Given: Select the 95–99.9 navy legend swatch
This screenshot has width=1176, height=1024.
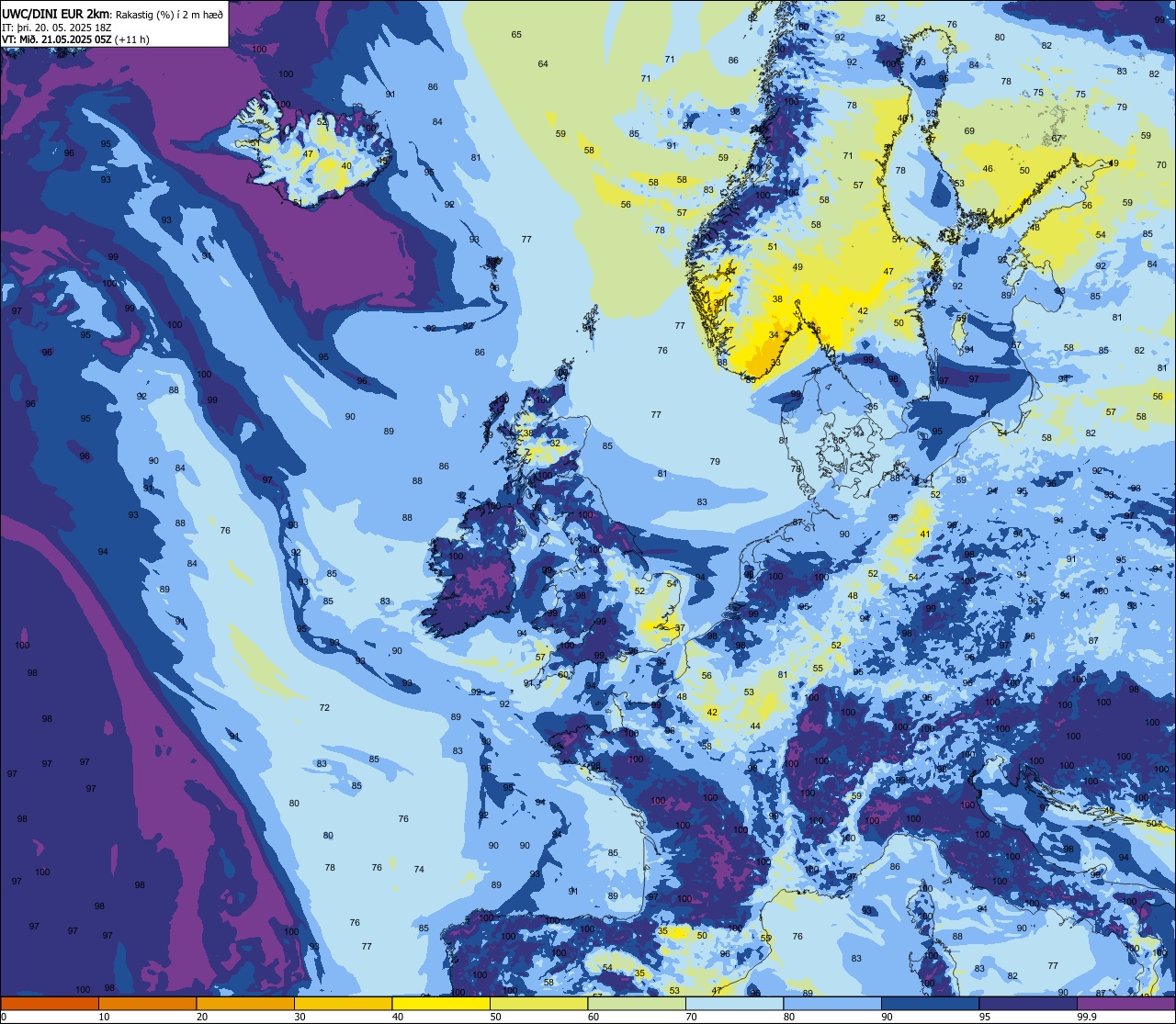Looking at the screenshot, I should coord(1028,1003).
